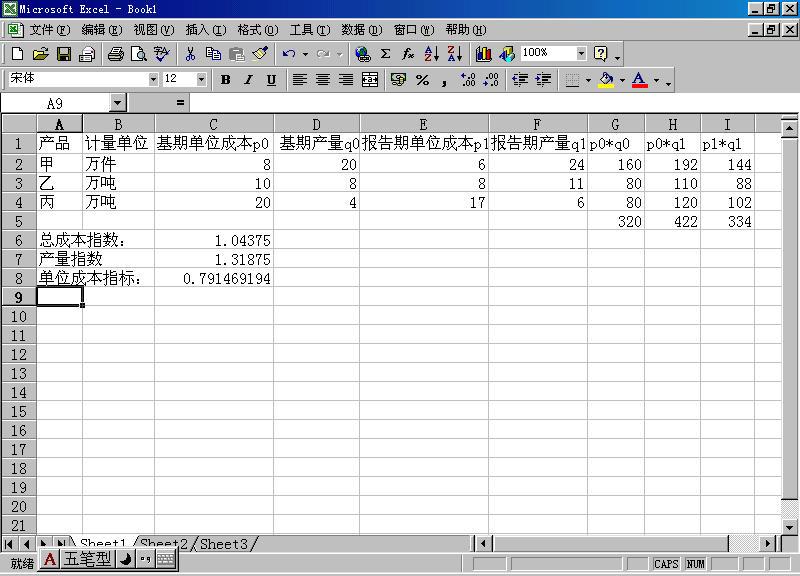This screenshot has width=800, height=576.
Task: Click the row 5 header
Action: pyautogui.click(x=18, y=220)
